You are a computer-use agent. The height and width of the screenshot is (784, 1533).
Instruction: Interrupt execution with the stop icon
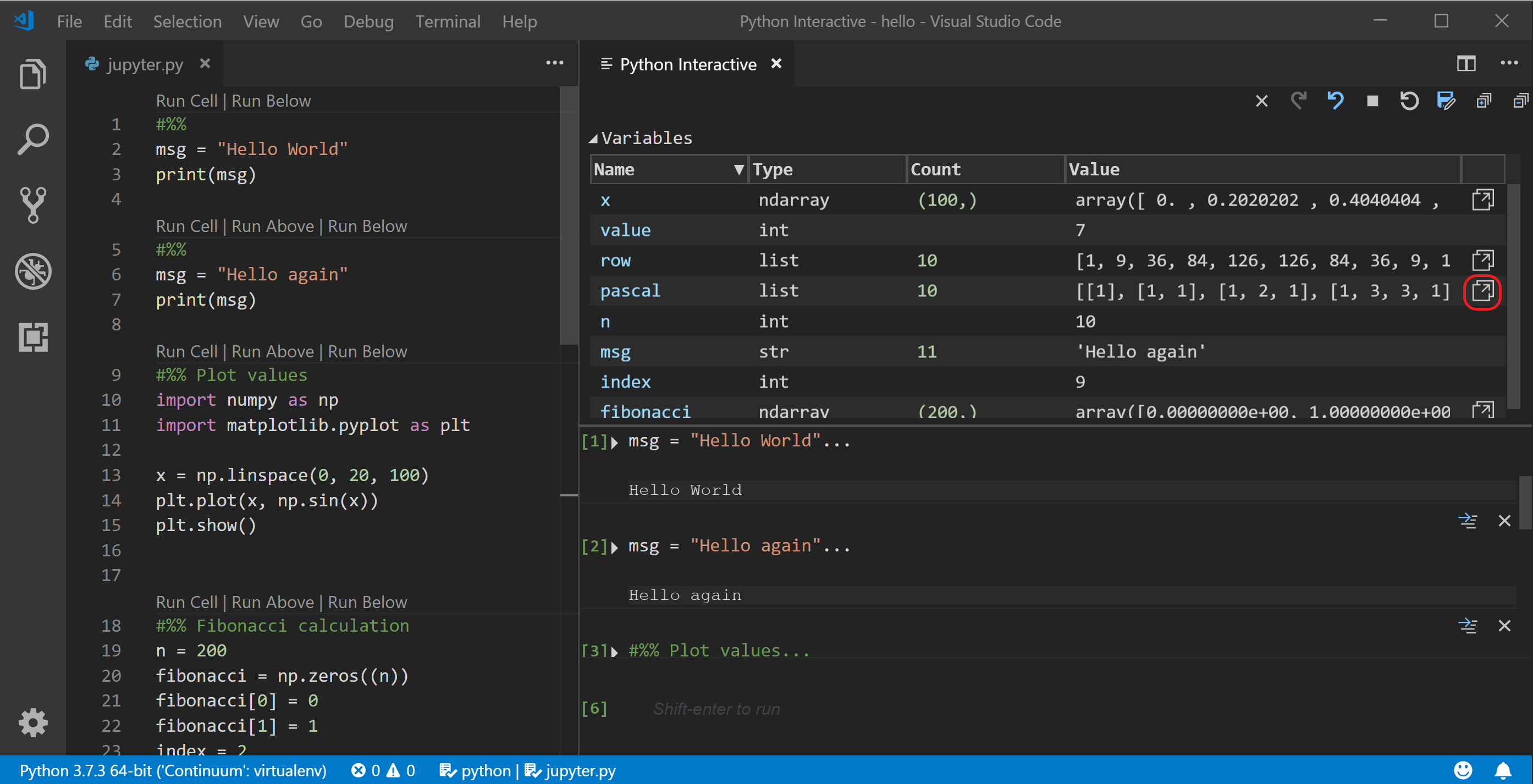click(1372, 101)
